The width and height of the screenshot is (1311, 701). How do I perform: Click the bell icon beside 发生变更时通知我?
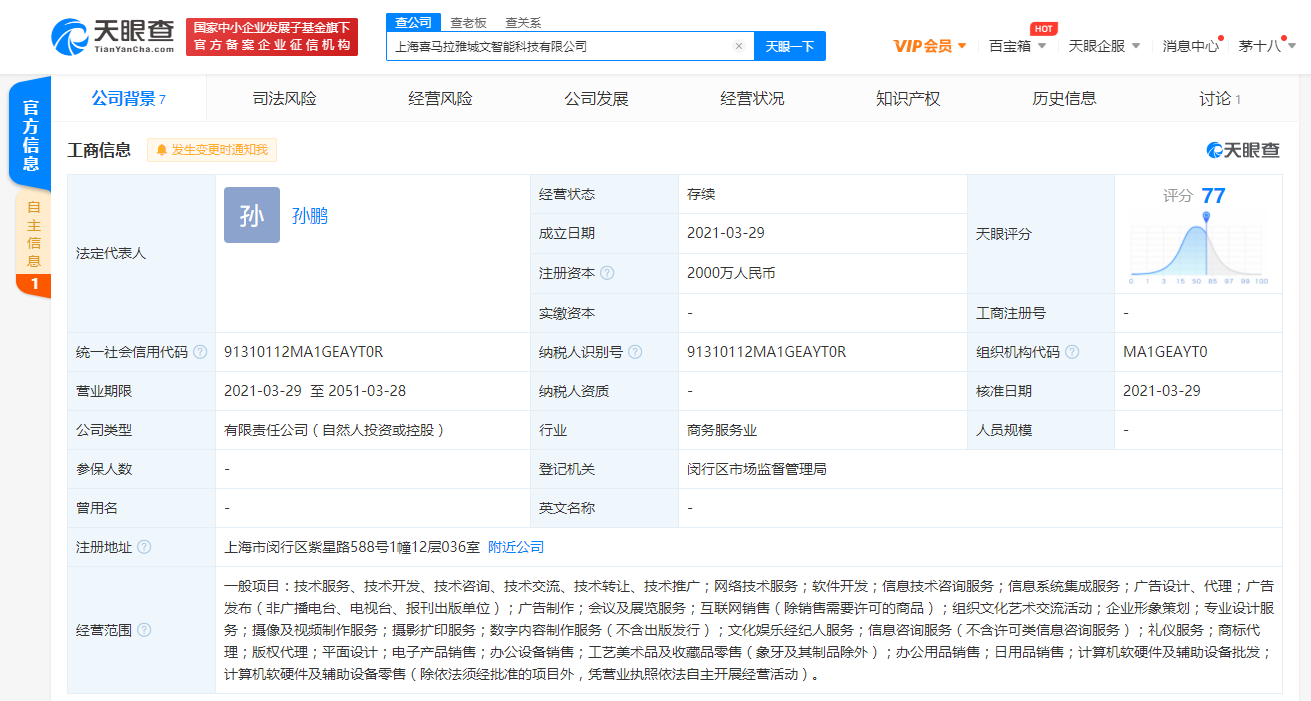(x=163, y=149)
